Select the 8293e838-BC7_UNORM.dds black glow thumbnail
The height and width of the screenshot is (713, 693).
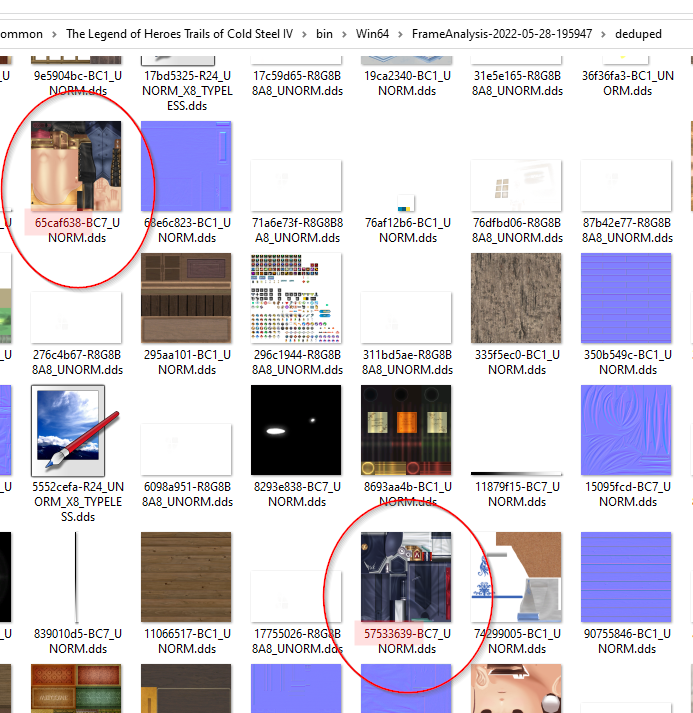point(296,430)
